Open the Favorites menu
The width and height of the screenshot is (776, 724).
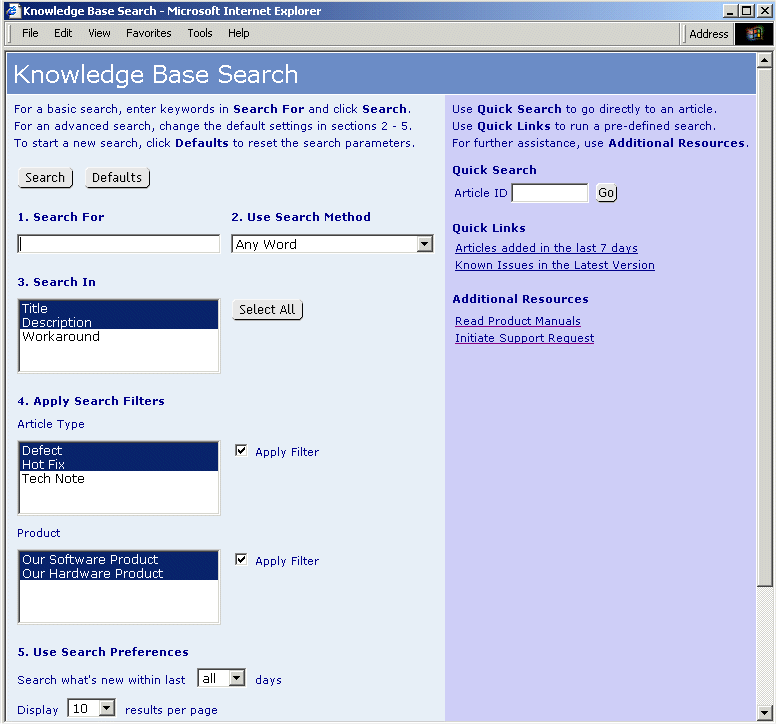point(148,33)
